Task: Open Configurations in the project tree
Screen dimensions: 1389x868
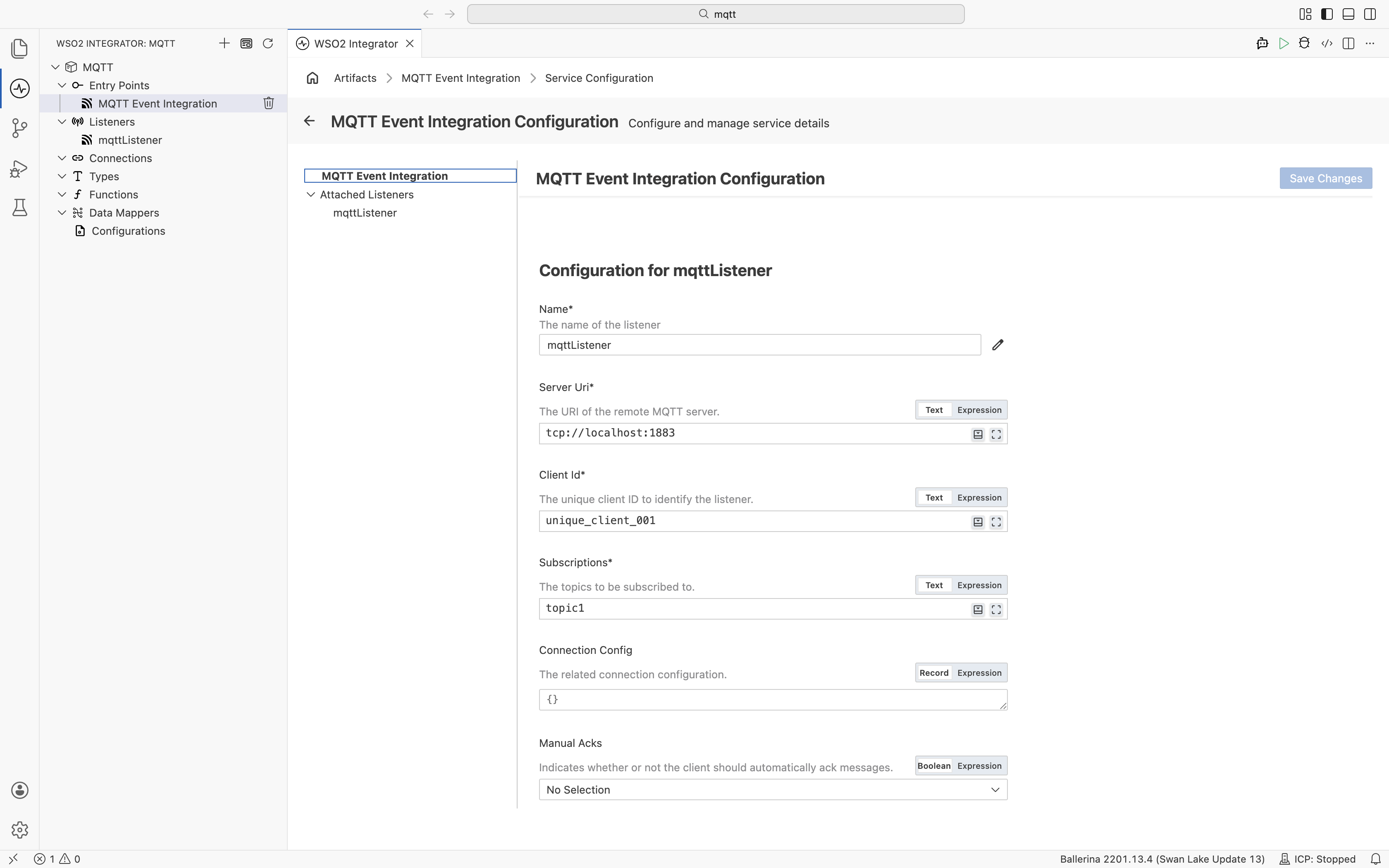Action: 128,231
